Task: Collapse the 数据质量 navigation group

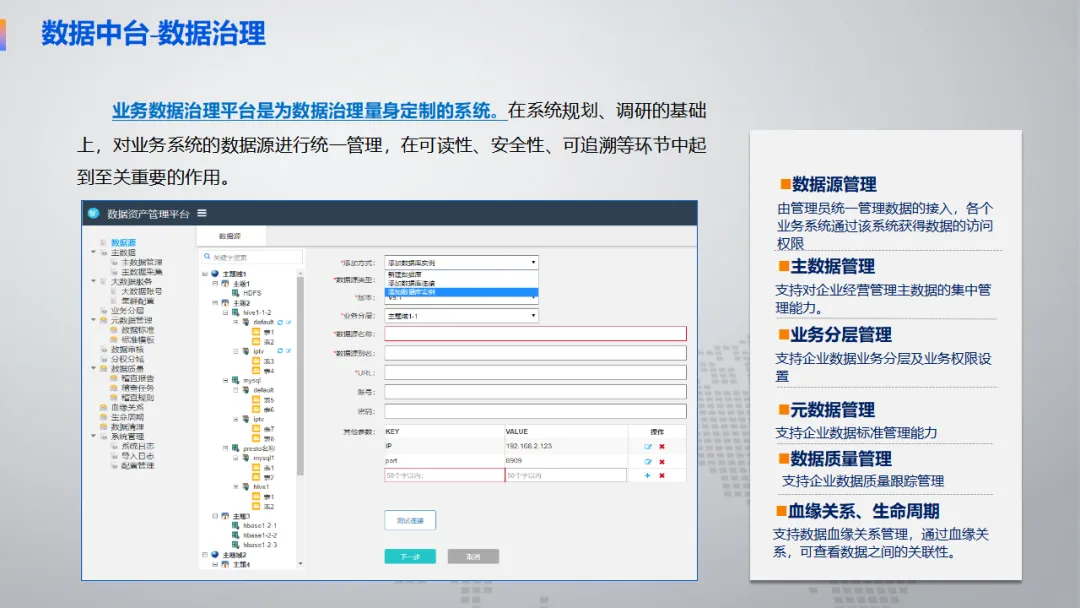Action: point(94,368)
